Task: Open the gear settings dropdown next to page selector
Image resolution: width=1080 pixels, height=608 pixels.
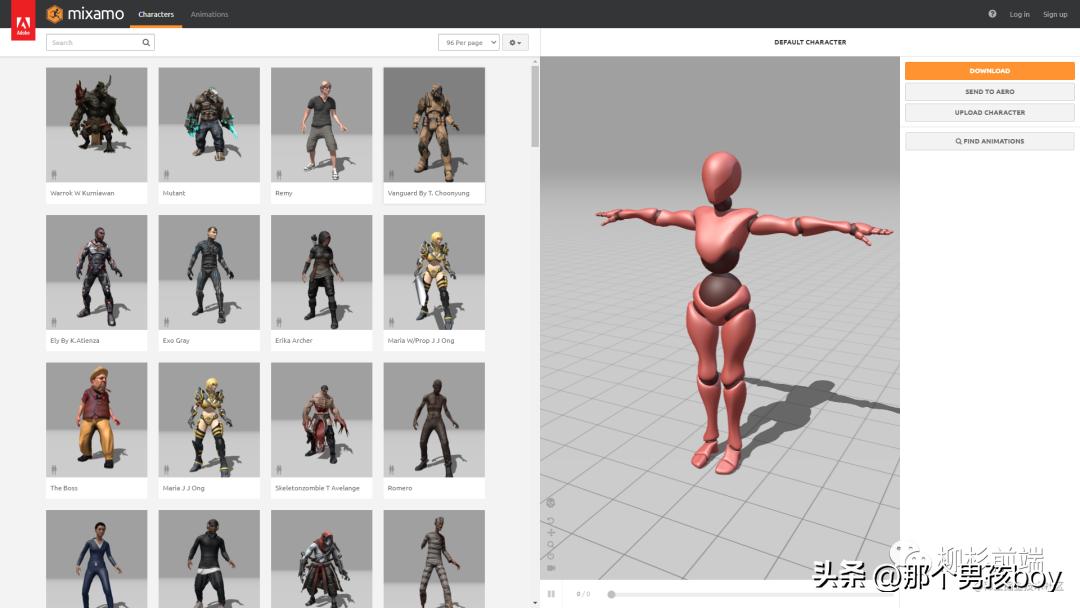Action: coord(514,42)
